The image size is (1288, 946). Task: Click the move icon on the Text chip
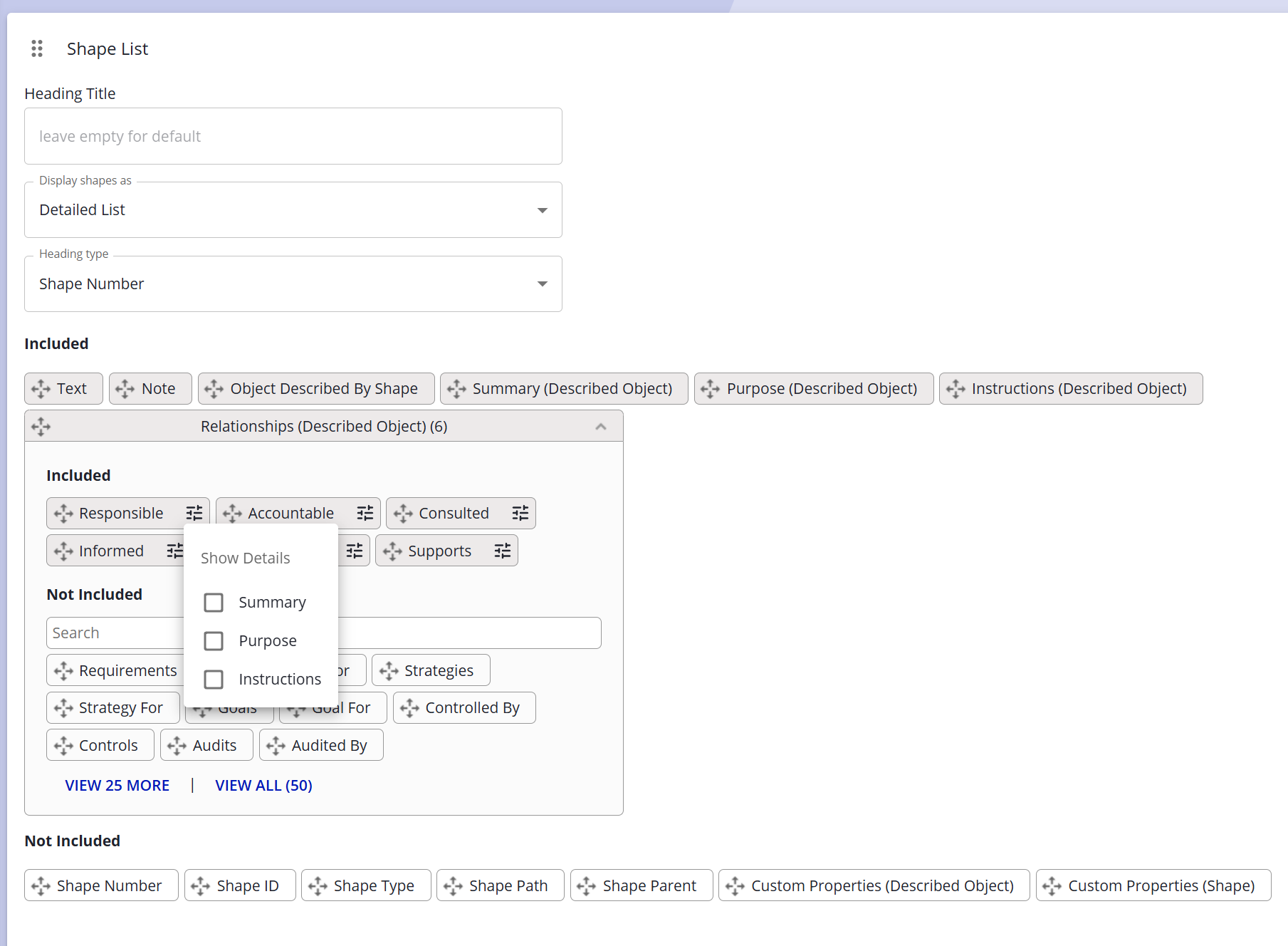(41, 389)
